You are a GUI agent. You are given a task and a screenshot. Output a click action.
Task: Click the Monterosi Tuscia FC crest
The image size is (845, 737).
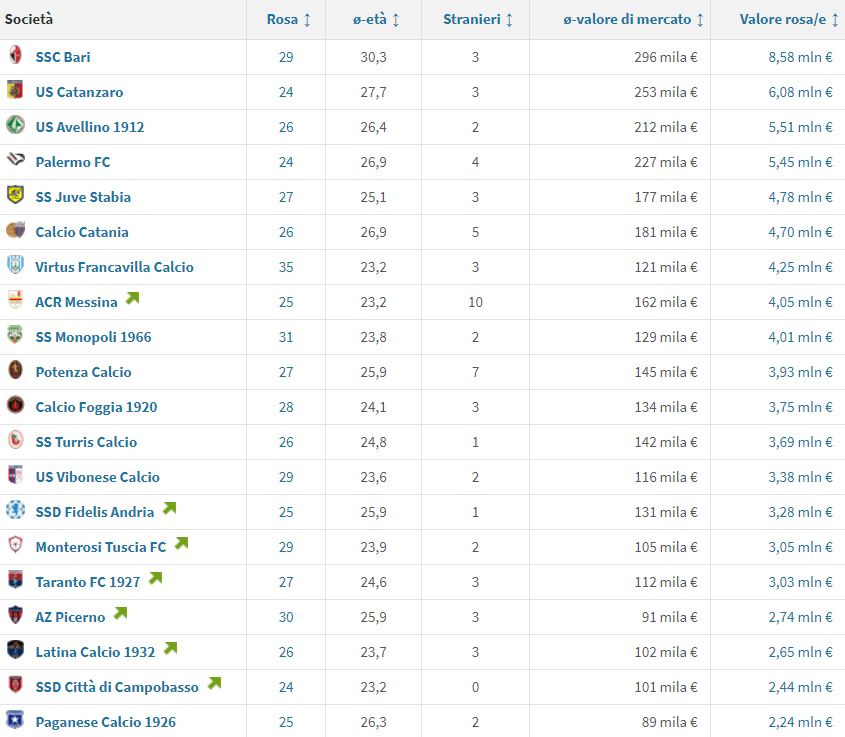pyautogui.click(x=16, y=545)
